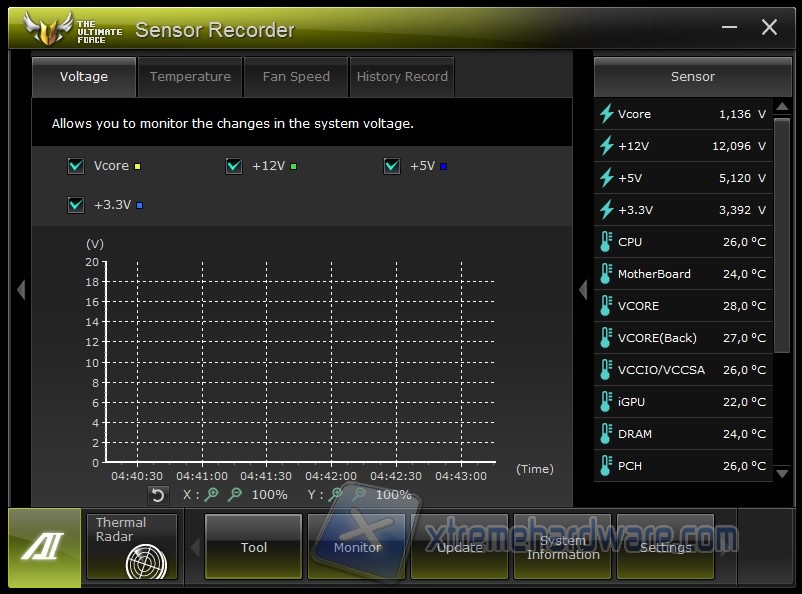Disable the +3.3V checkbox
Screen dimensions: 802x594
click(x=76, y=205)
